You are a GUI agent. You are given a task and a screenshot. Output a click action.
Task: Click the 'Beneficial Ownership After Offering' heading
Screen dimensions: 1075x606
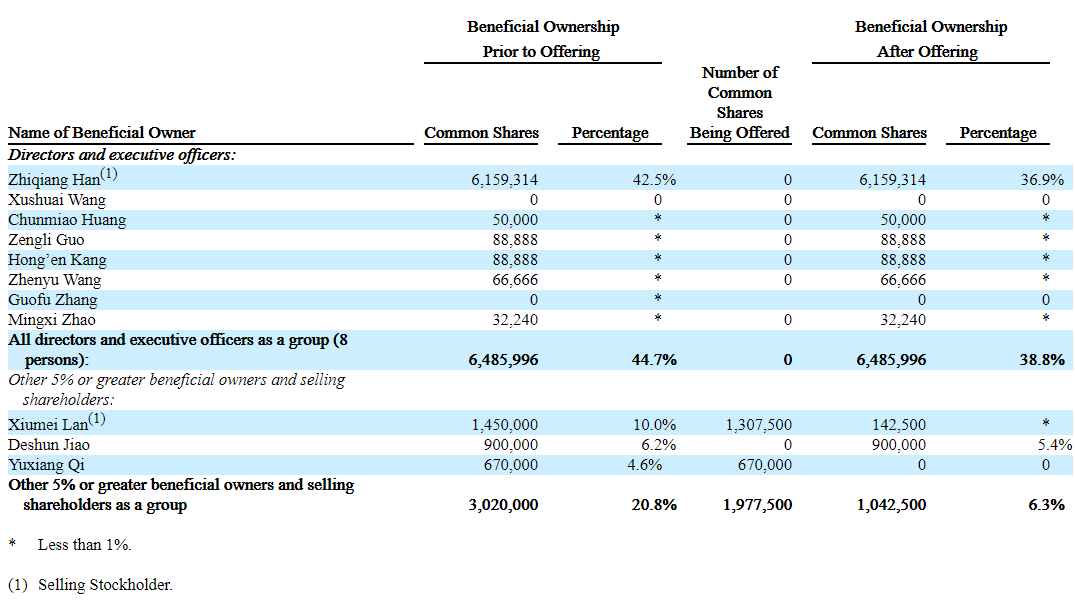[930, 39]
